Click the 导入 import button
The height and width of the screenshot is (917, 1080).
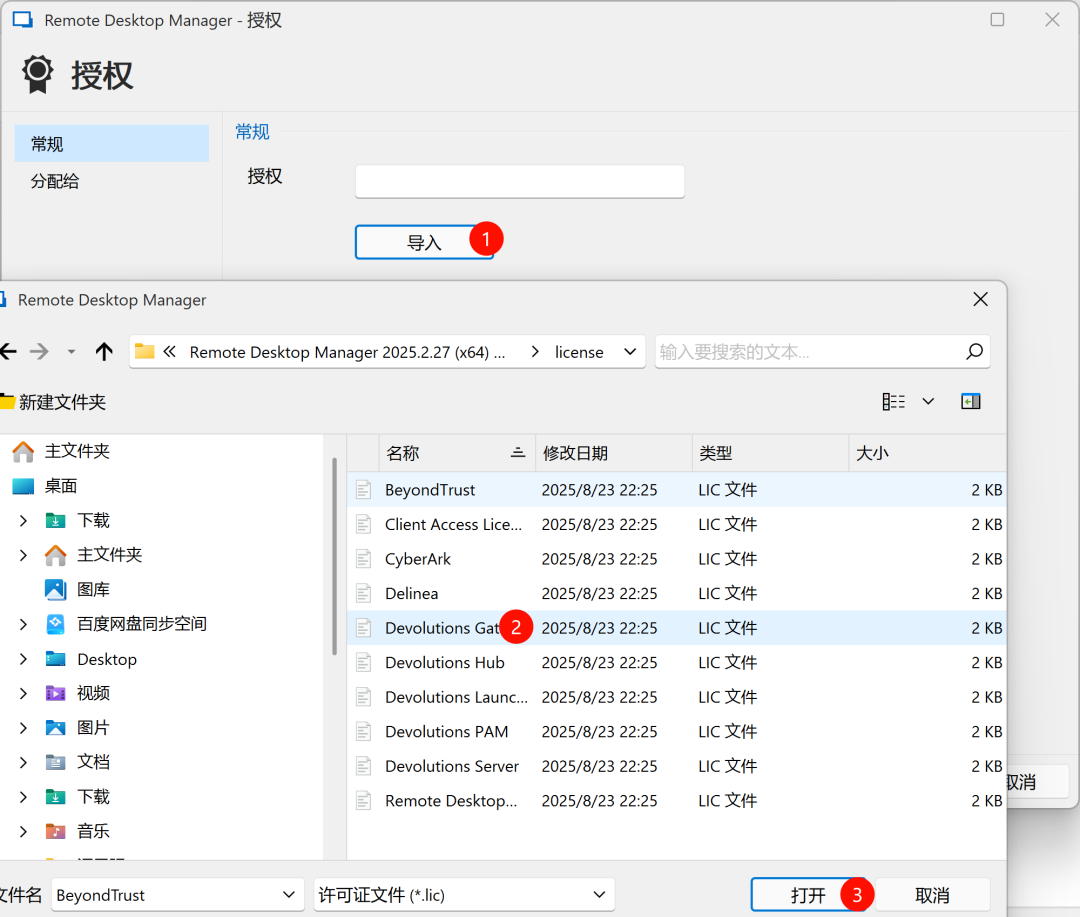tap(424, 242)
